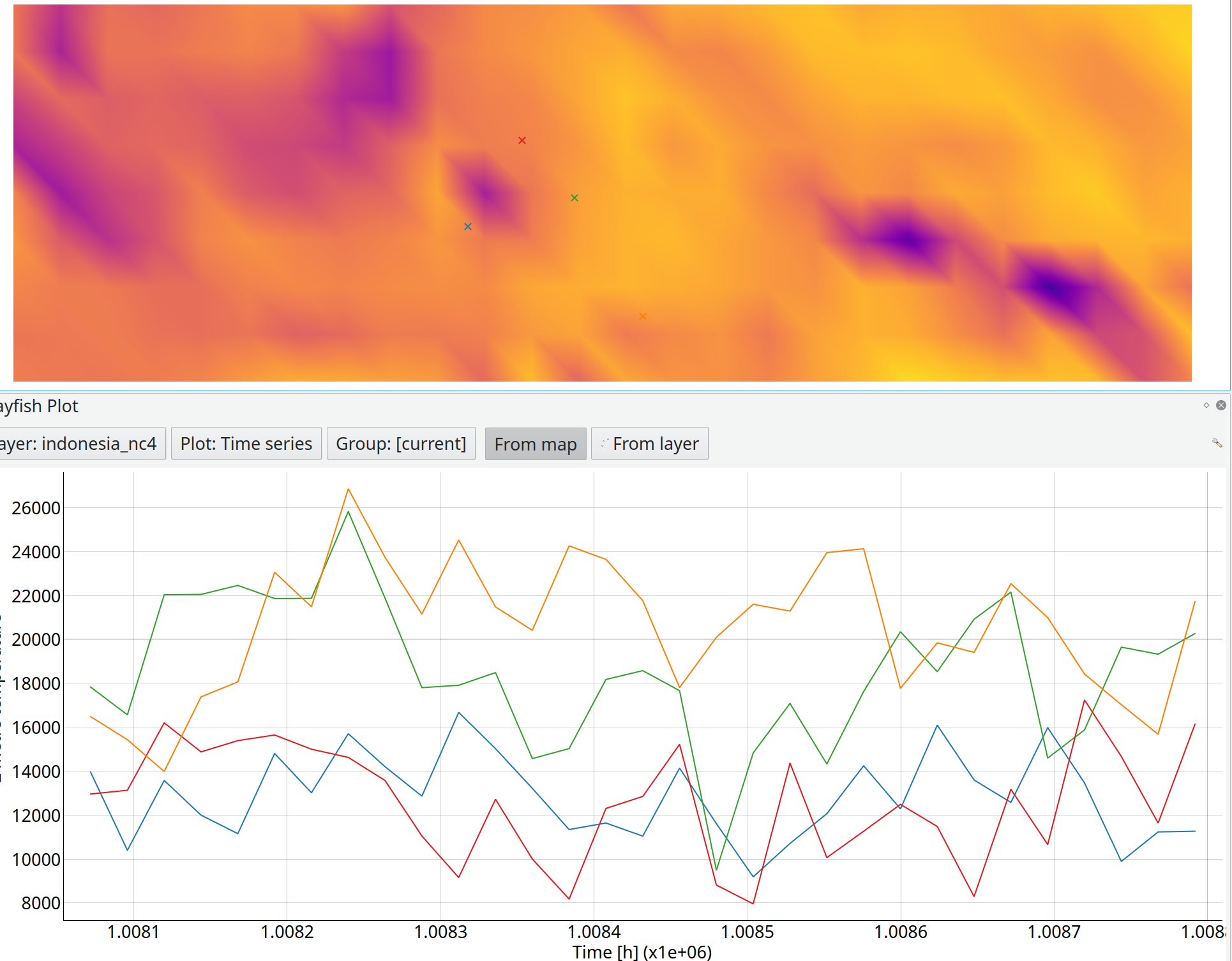Click the Time [h] axis label
Screen dimensions: 1232x961
[642, 952]
